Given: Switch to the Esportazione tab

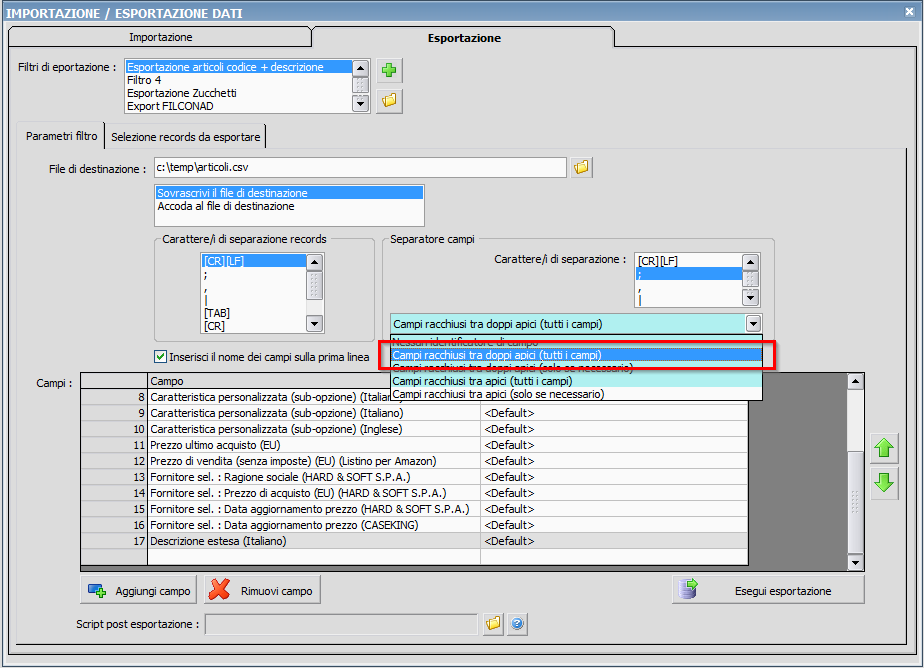Looking at the screenshot, I should tap(464, 38).
